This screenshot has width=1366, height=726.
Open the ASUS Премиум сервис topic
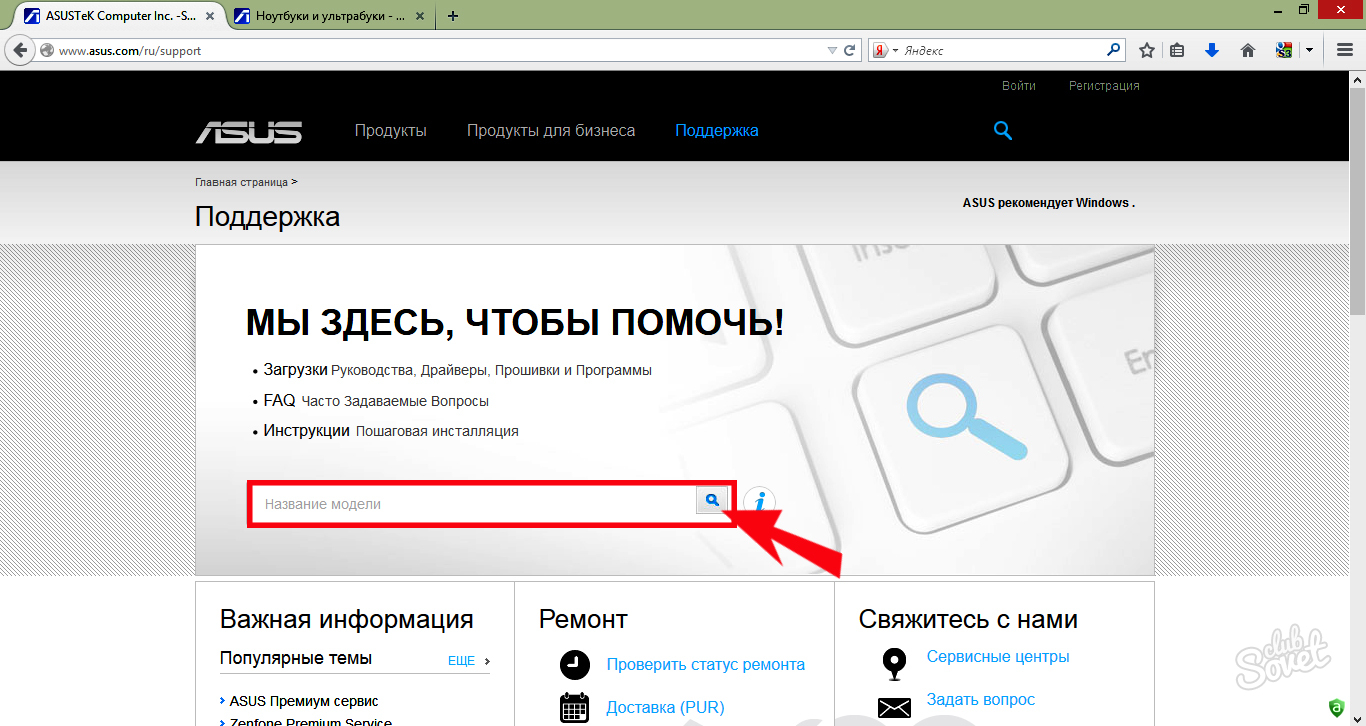click(304, 701)
